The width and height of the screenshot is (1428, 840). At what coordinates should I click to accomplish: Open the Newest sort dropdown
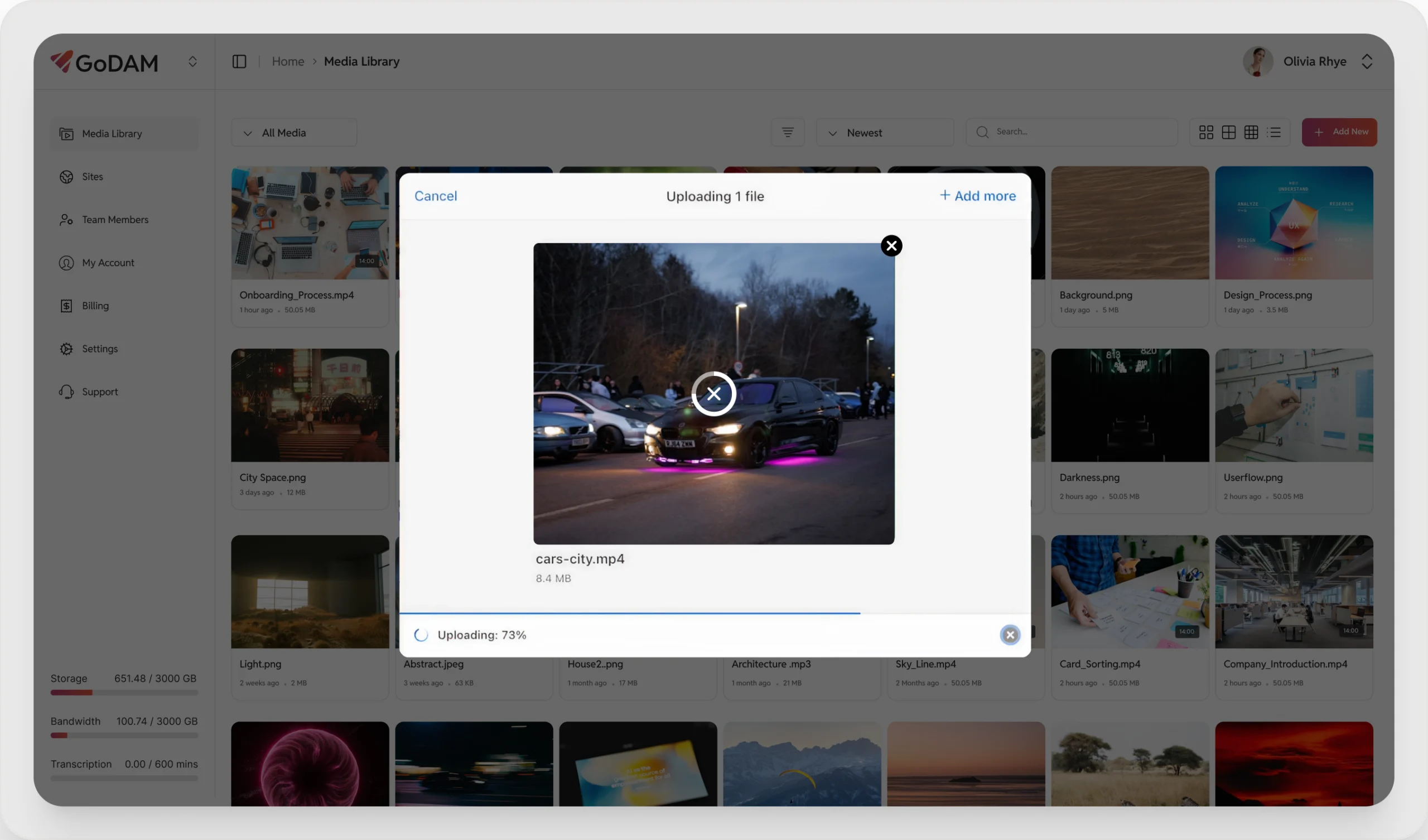point(884,133)
